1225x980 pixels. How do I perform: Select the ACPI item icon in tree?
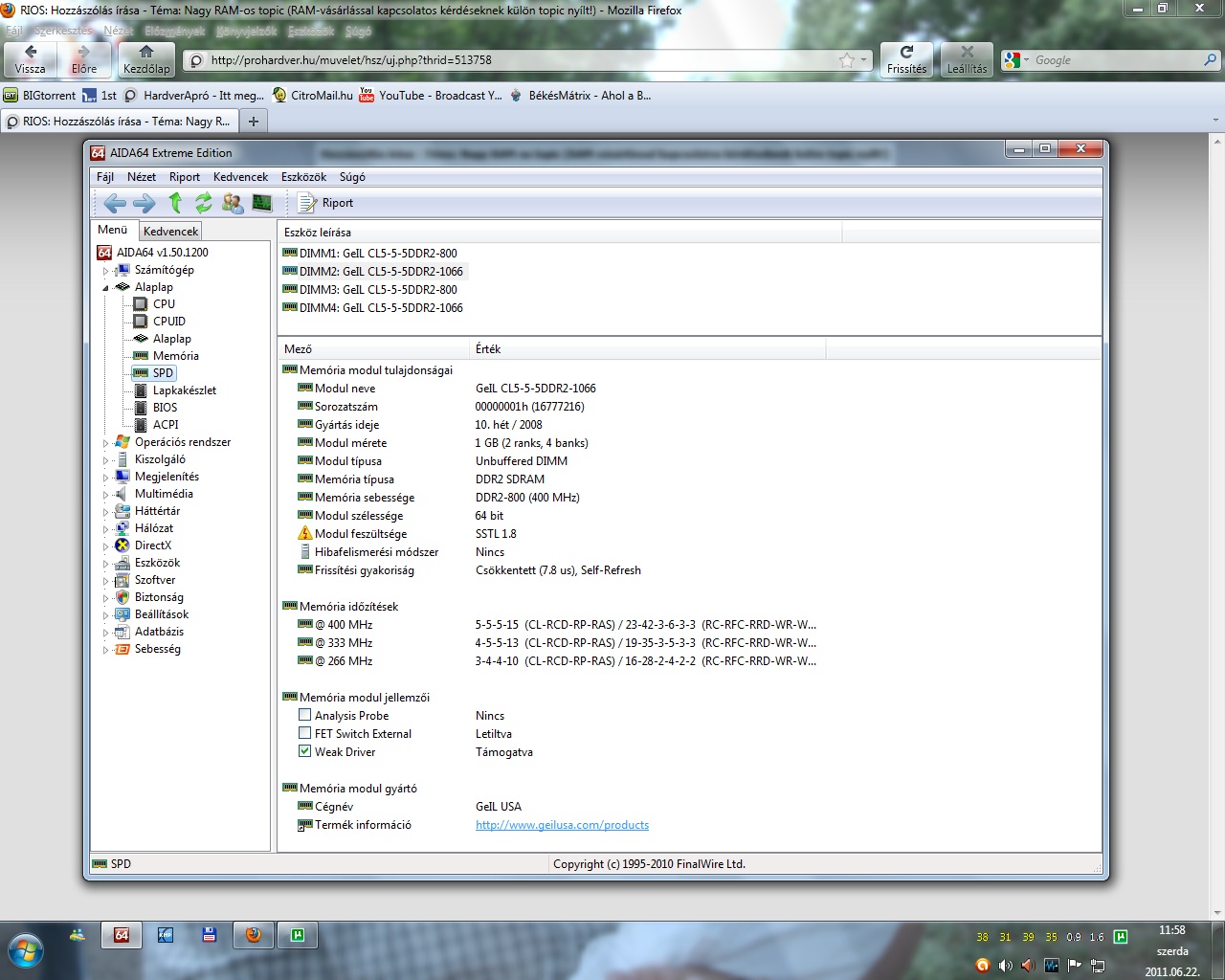pyautogui.click(x=141, y=425)
